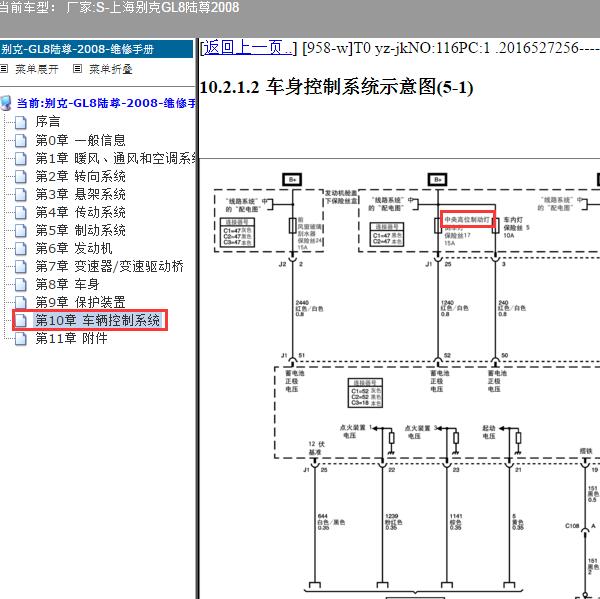Click the connector table listing C1=52
The image size is (600, 599).
[365, 393]
